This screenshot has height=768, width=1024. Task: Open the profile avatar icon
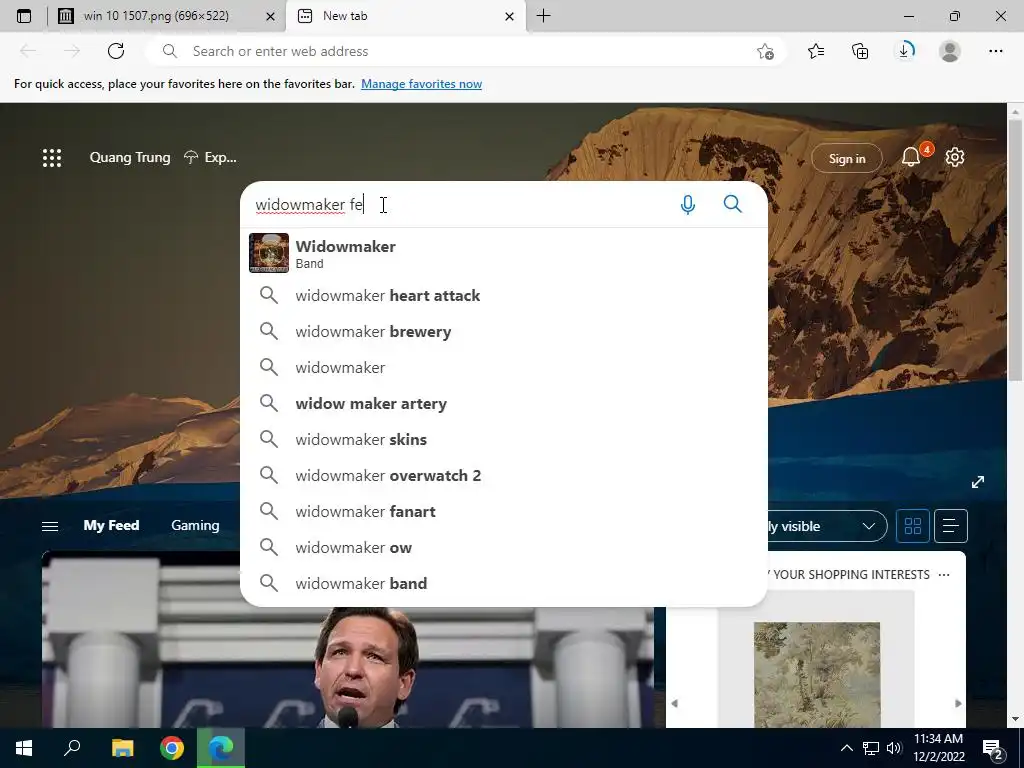[x=950, y=51]
